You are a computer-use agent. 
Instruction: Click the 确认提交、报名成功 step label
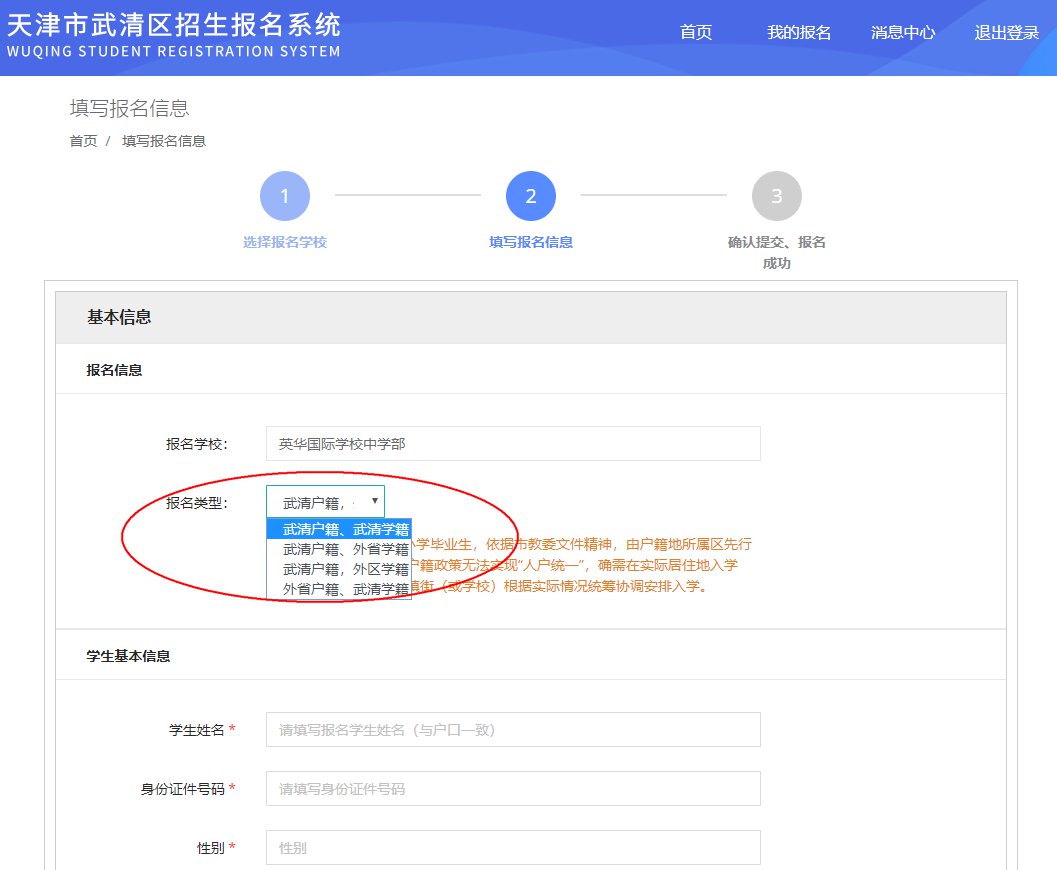coord(776,252)
